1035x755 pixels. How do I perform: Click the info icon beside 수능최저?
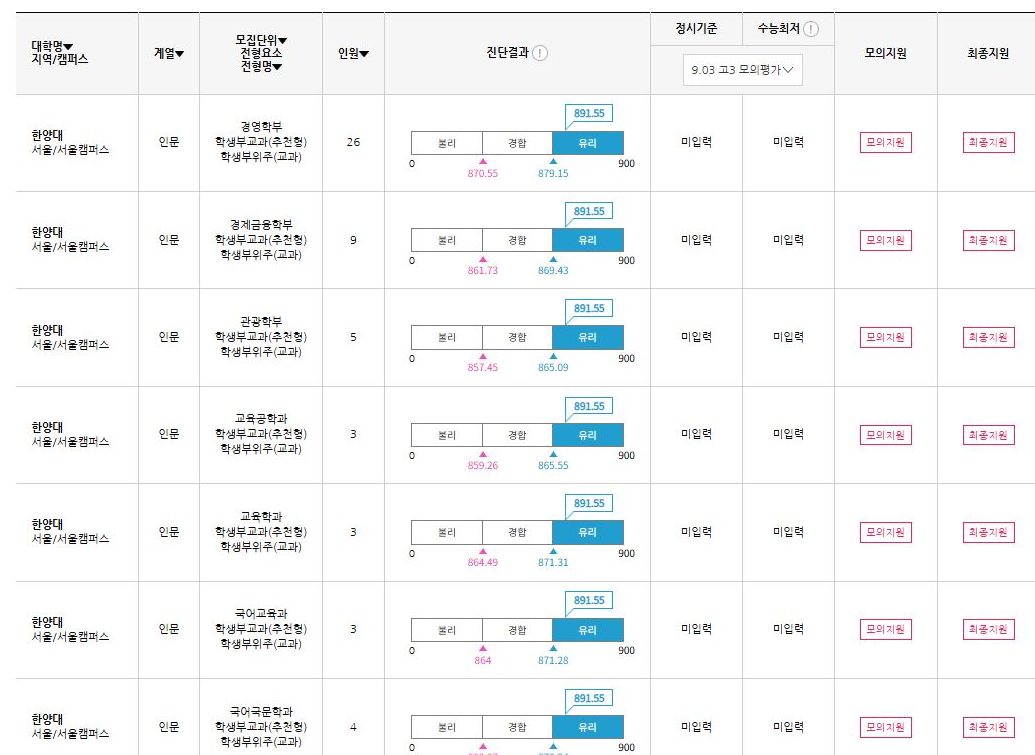click(811, 29)
